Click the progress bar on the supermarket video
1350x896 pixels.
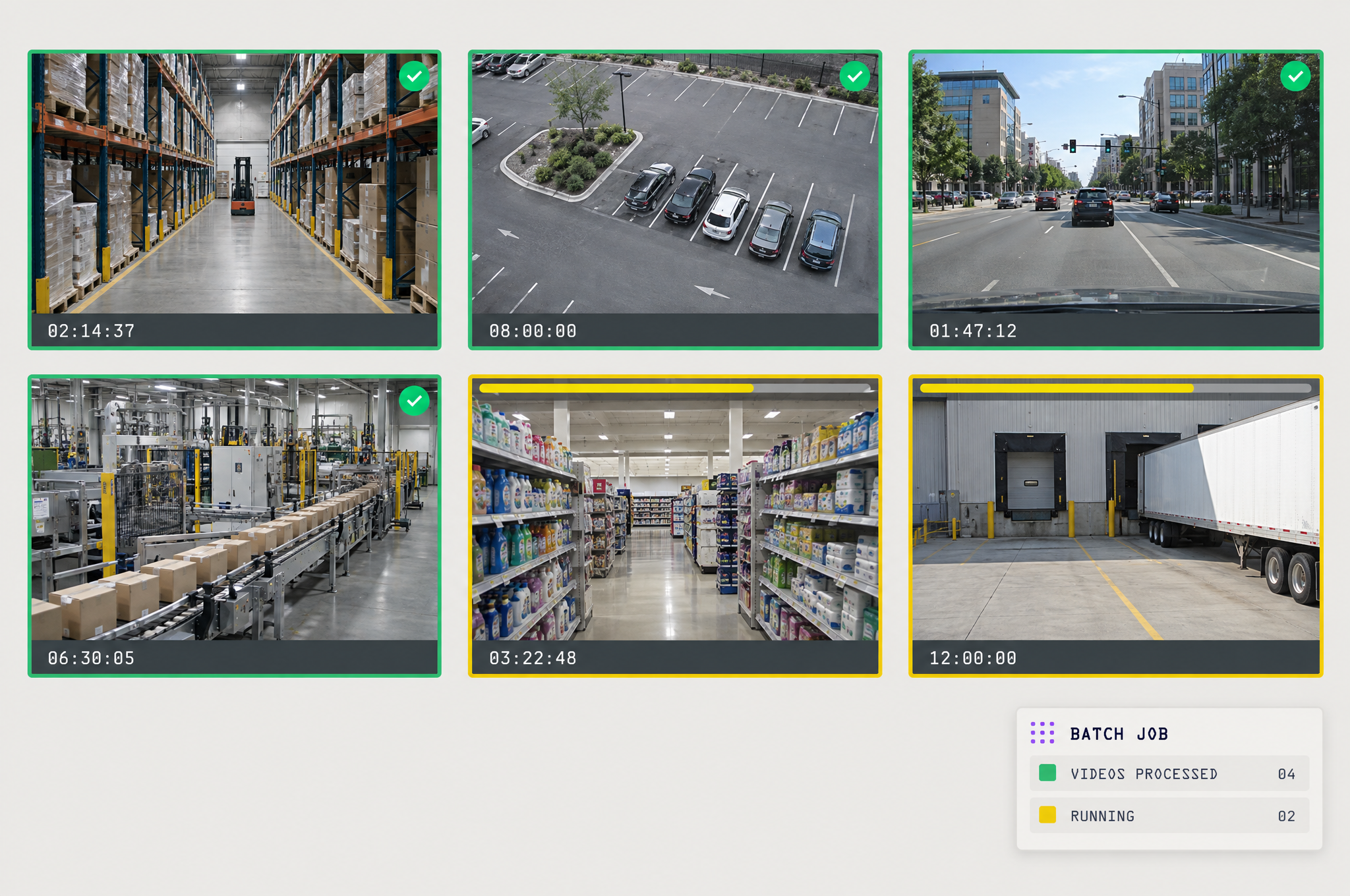pyautogui.click(x=675, y=388)
